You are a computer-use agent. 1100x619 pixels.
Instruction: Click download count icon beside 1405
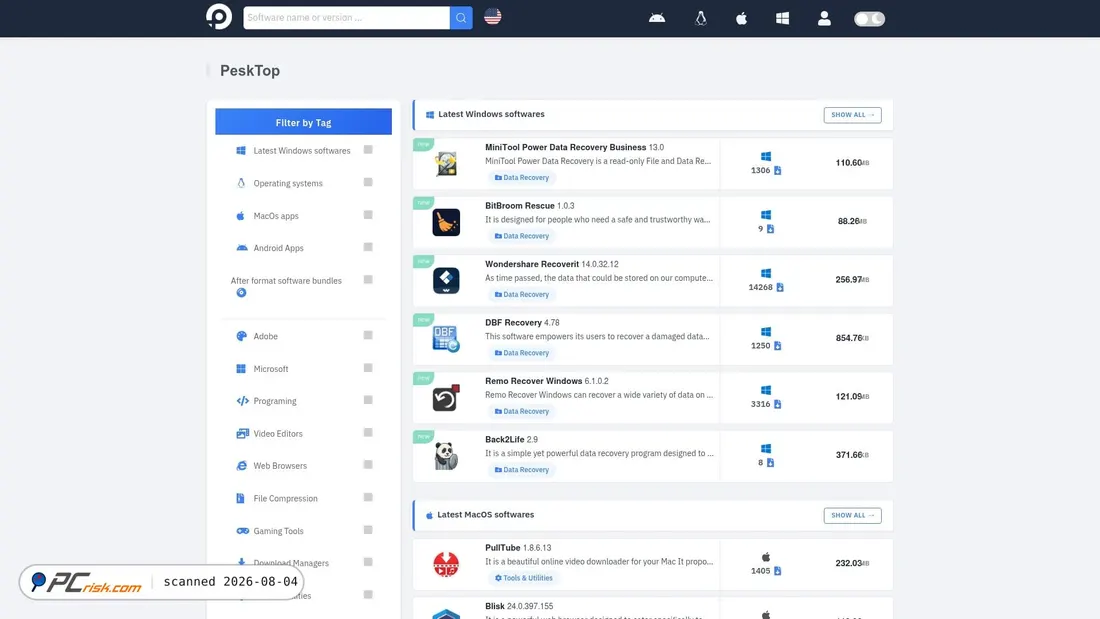coord(777,571)
